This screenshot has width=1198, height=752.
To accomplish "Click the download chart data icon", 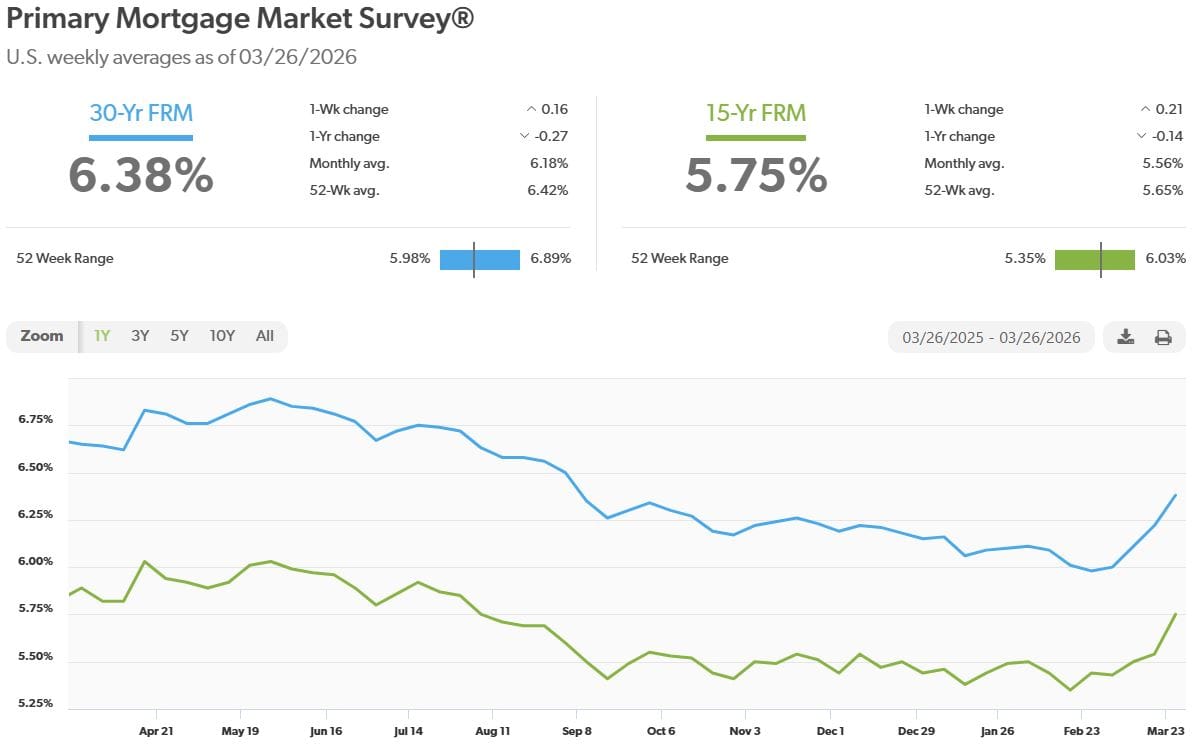I will (x=1125, y=337).
